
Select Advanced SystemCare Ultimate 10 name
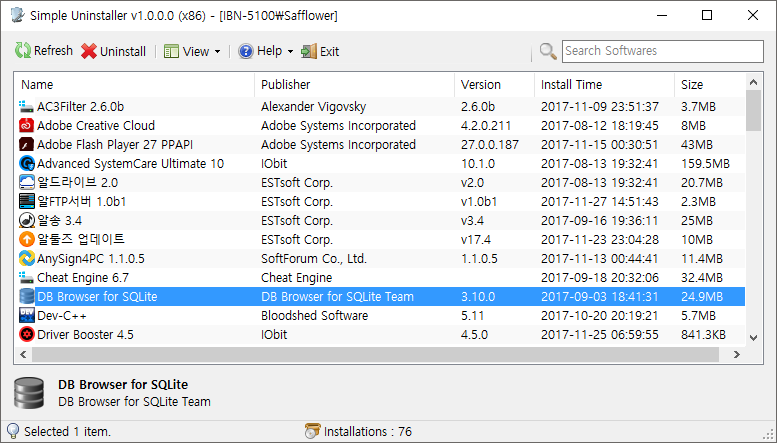(130, 164)
